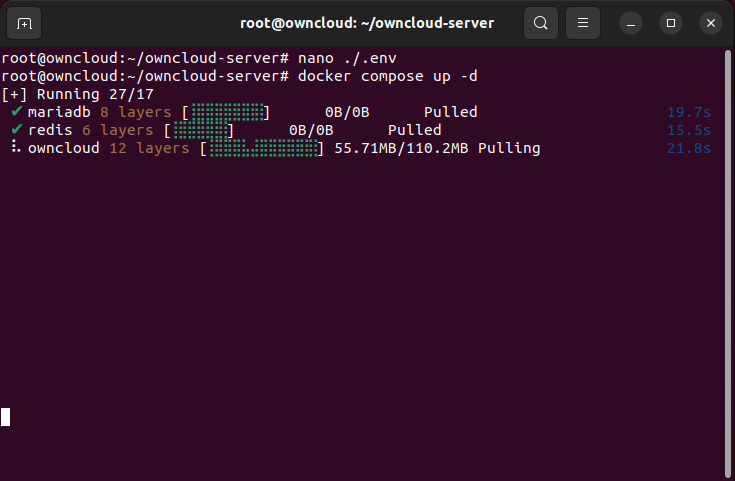Click the window title 'root@owncloud: ~/owncloud-server'
The width and height of the screenshot is (735, 481).
[367, 23]
